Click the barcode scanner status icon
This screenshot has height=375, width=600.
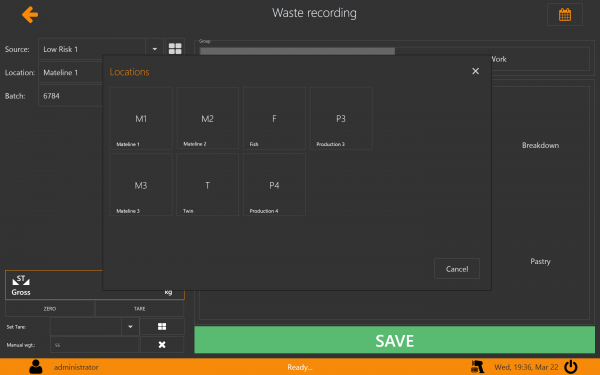[x=477, y=367]
